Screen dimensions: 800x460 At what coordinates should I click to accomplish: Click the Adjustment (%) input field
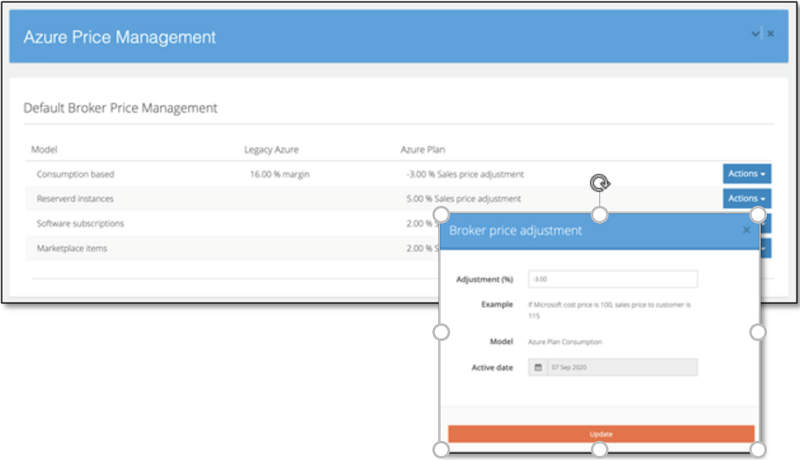pyautogui.click(x=612, y=279)
